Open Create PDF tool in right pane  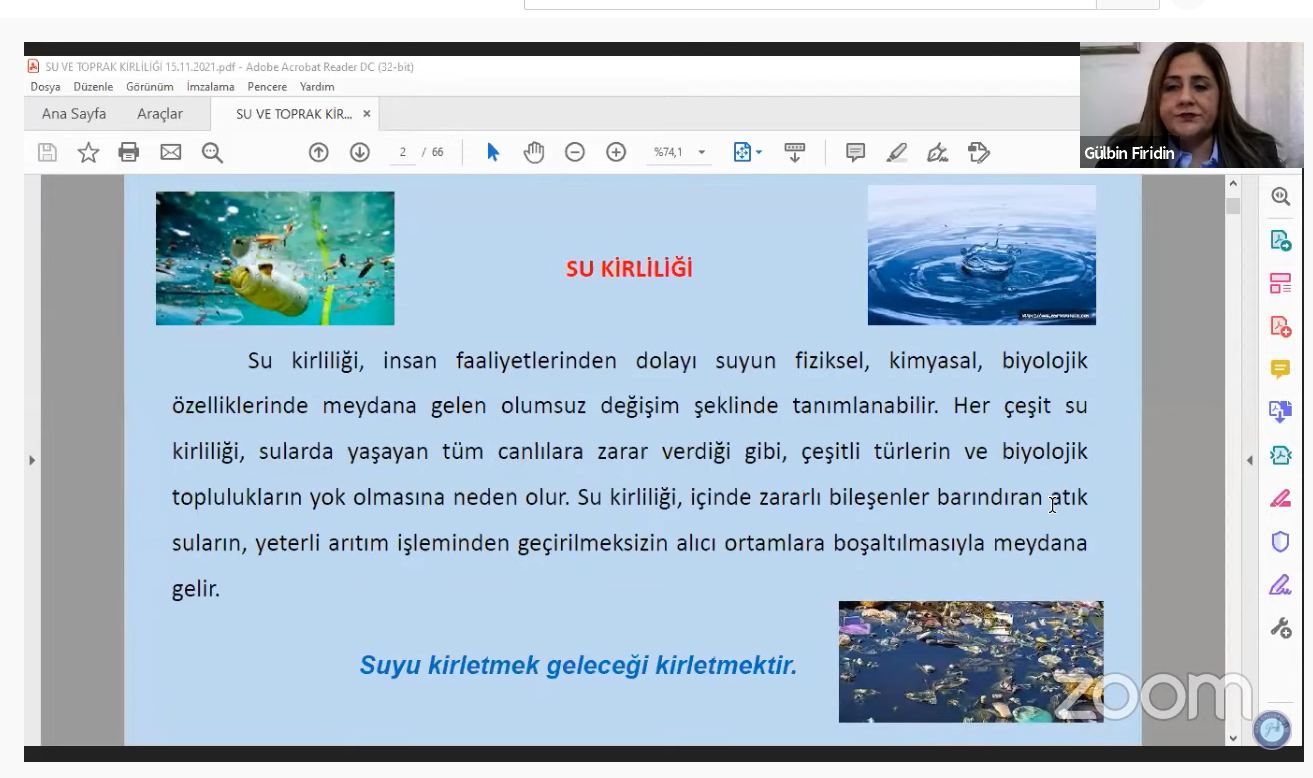click(x=1280, y=326)
